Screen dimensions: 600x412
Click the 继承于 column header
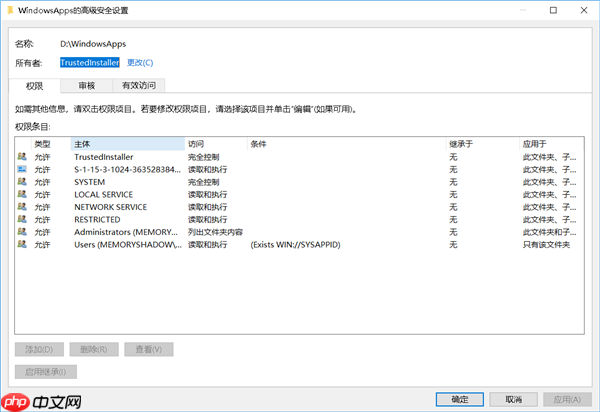[x=483, y=144]
